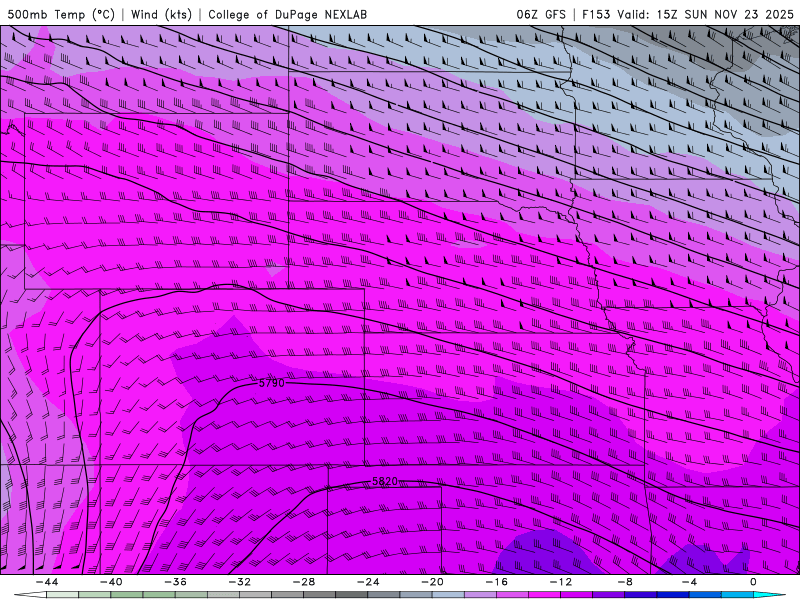Click the '500mb Temp (°C)' title text
This screenshot has width=800, height=600.
[x=61, y=14]
